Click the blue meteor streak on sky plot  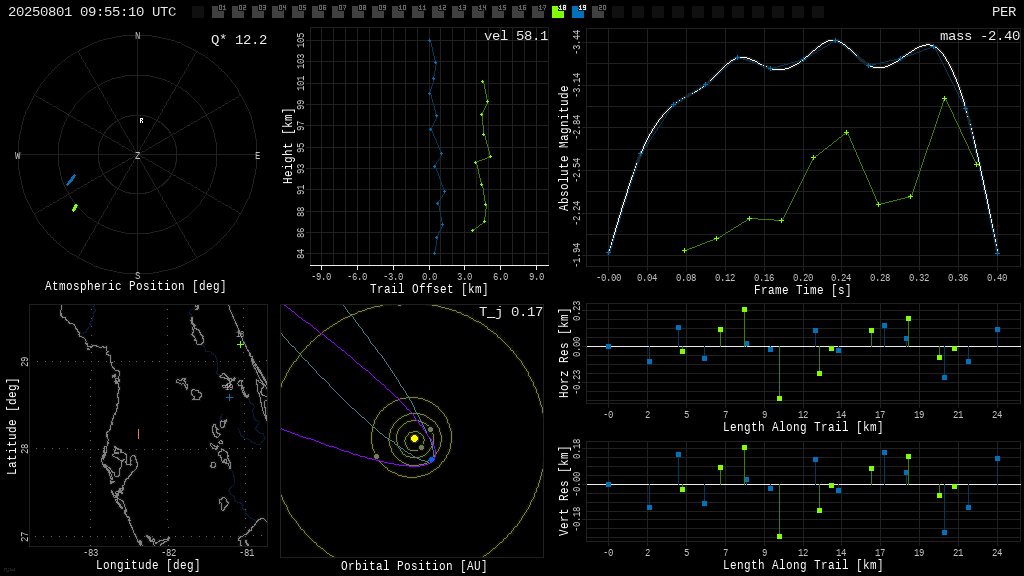(71, 180)
